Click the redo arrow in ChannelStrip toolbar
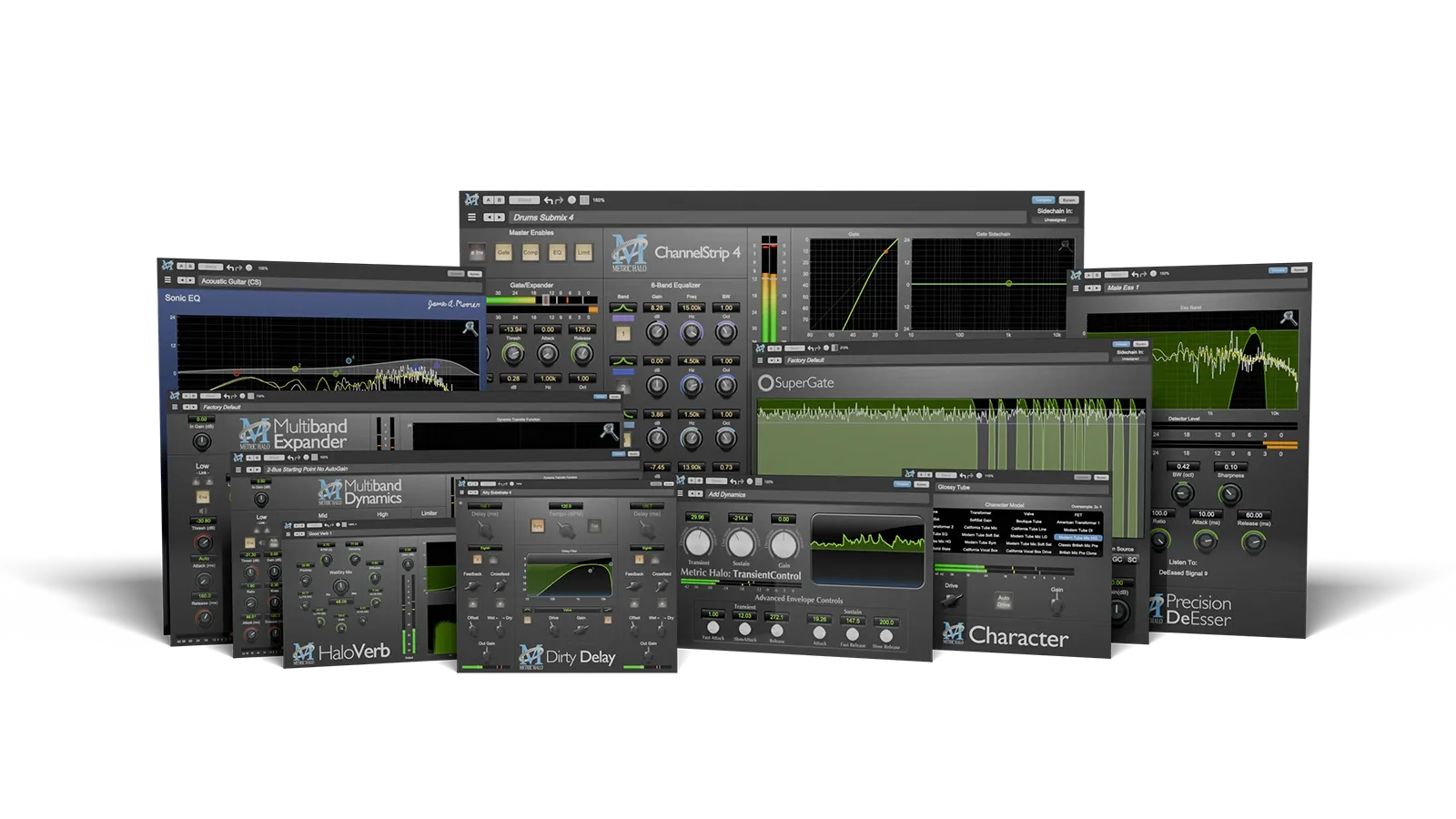Screen dimensions: 1456x819 pos(561,200)
